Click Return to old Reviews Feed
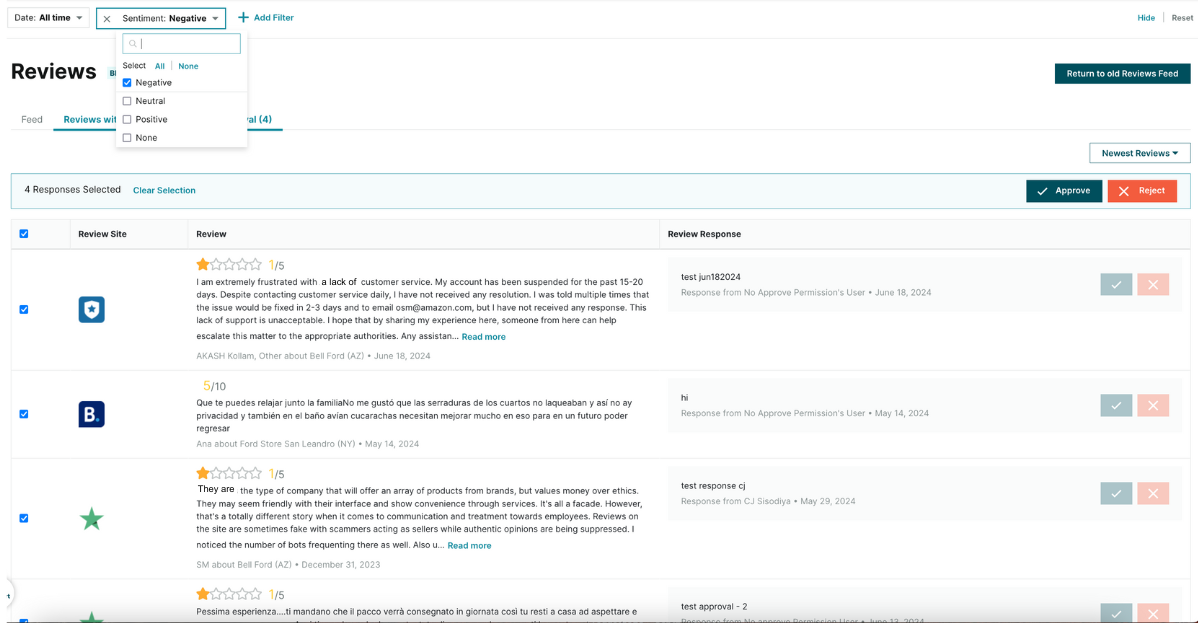 click(1122, 73)
